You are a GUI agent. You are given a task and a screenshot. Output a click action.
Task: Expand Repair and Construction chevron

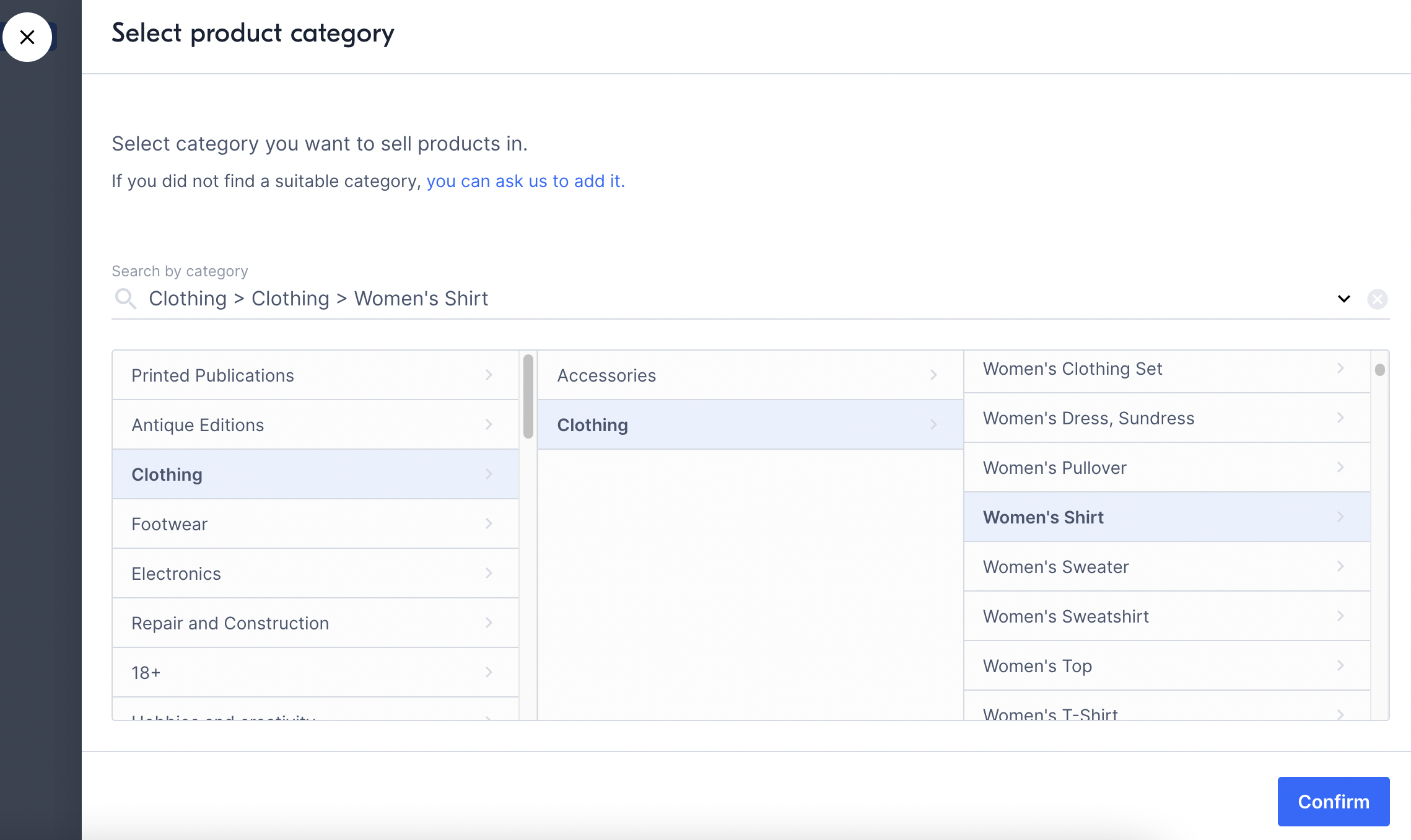489,623
